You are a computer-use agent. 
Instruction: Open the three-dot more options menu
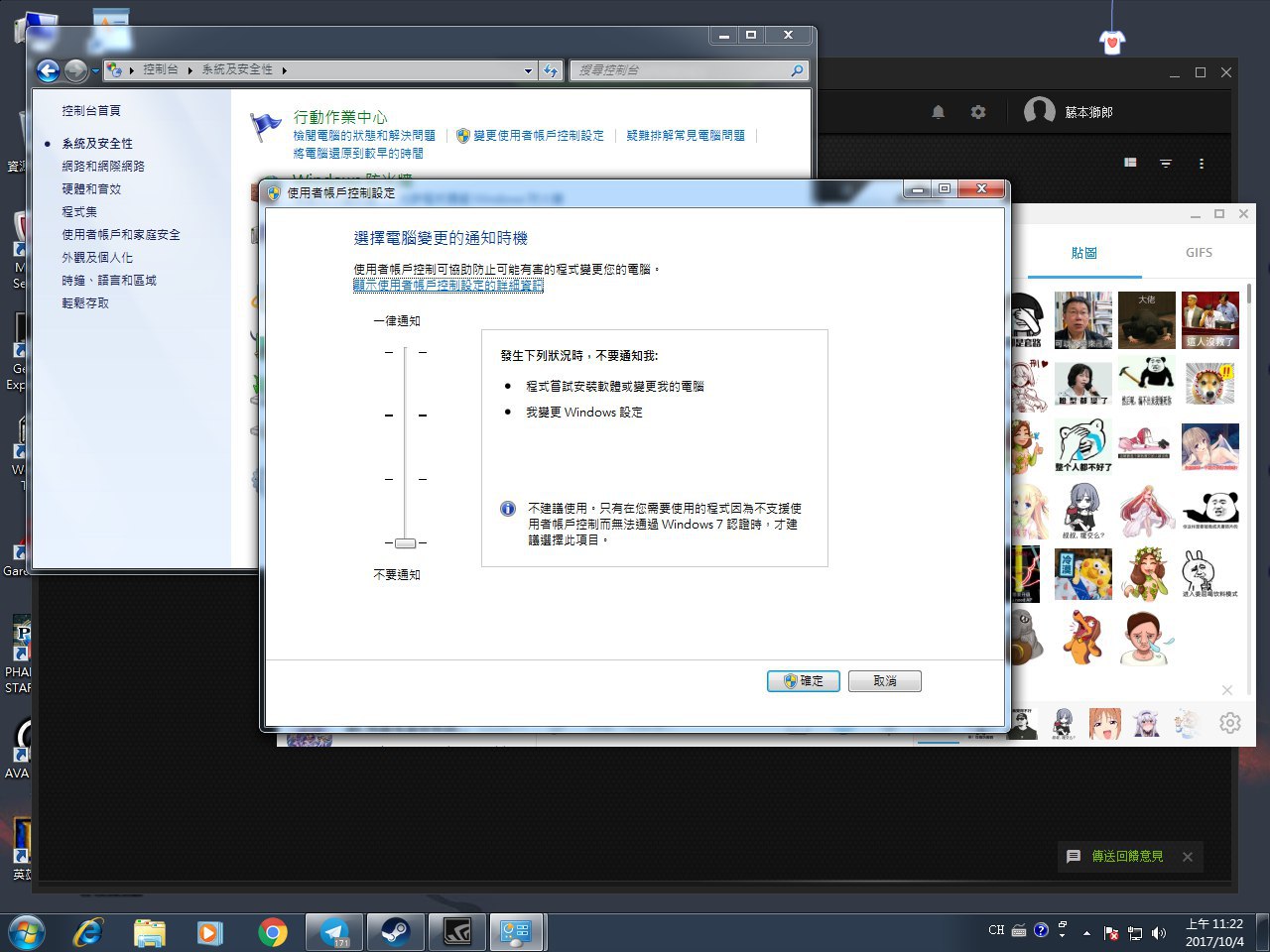pos(1201,164)
